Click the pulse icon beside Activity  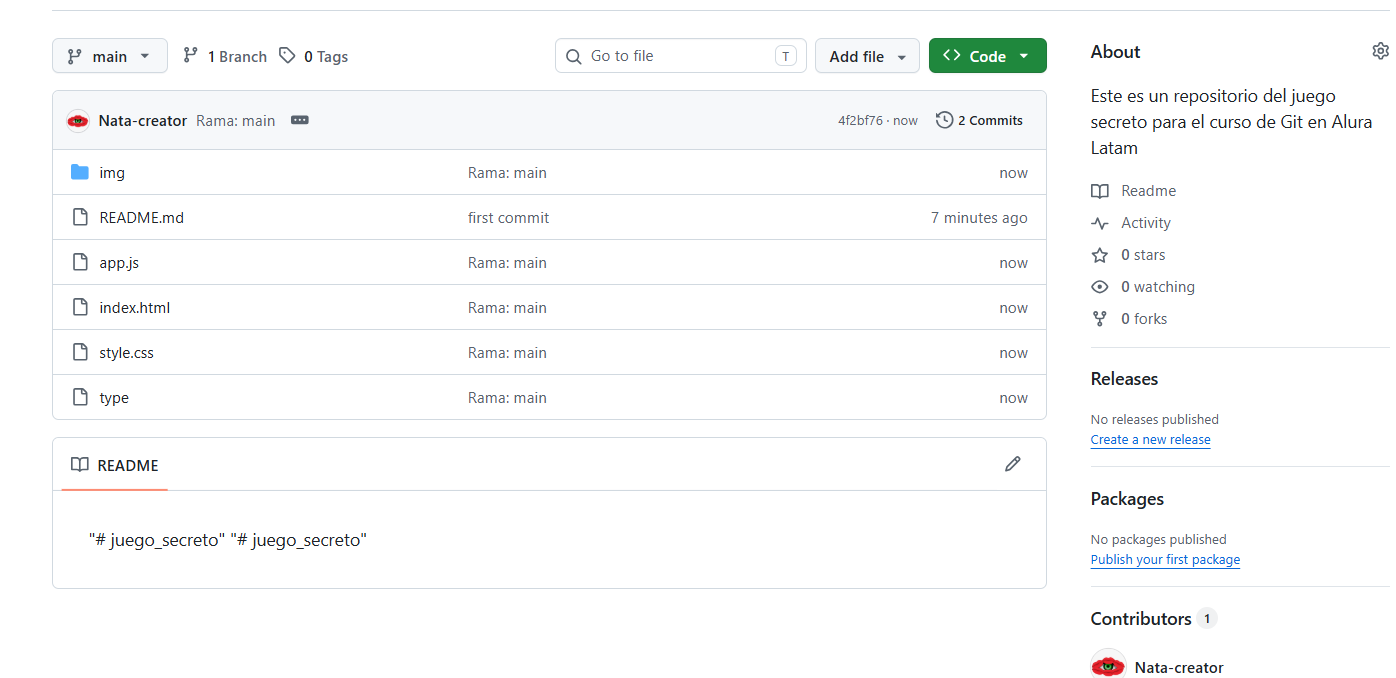pyautogui.click(x=1100, y=222)
